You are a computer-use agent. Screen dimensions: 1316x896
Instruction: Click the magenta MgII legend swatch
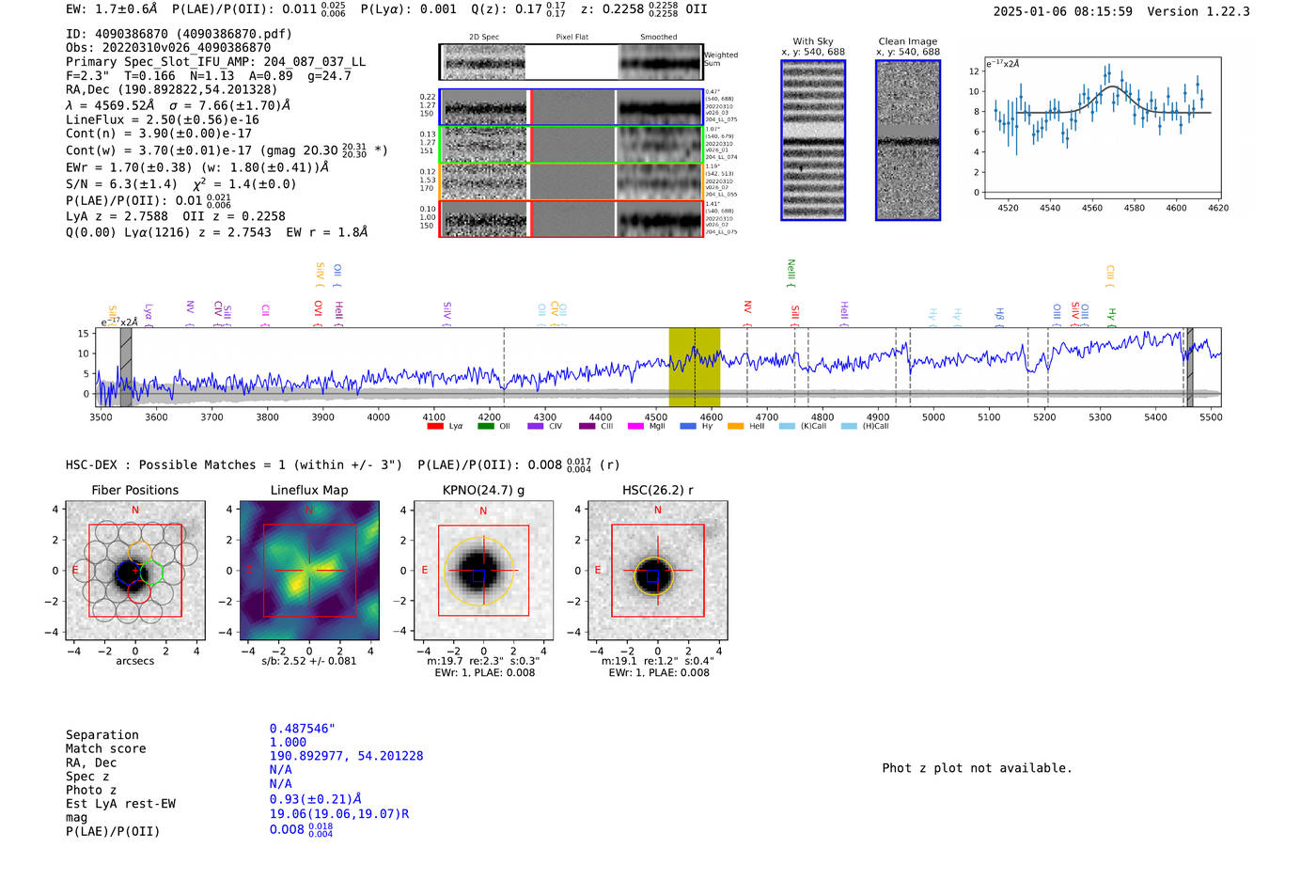pos(635,427)
